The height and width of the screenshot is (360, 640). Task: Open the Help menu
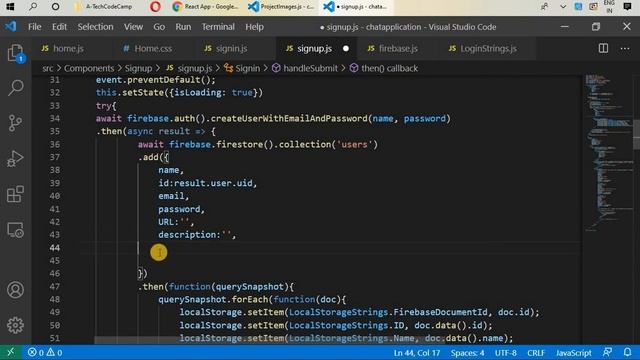tap(254, 27)
